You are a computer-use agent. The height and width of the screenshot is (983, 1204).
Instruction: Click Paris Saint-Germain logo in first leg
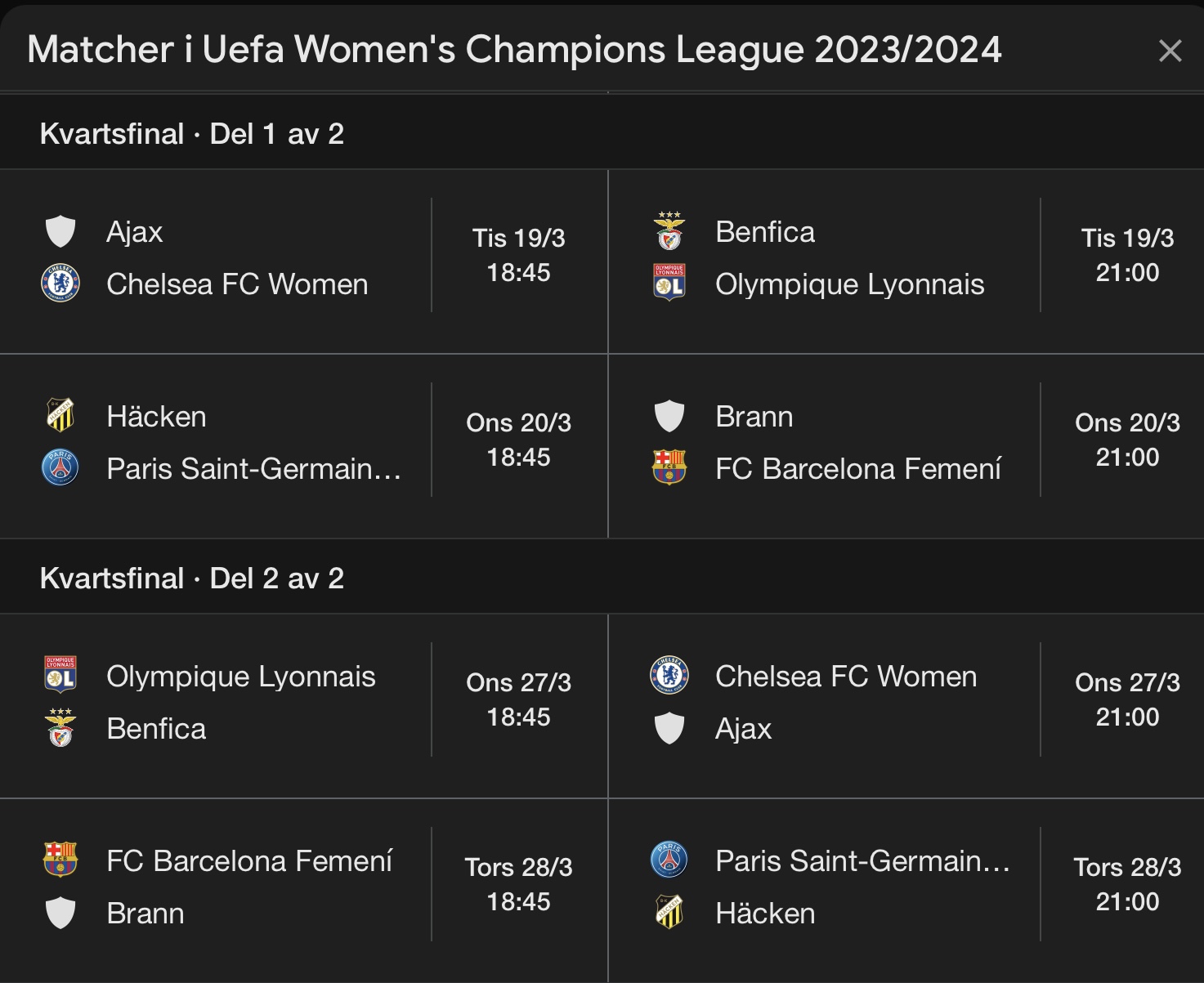pos(60,468)
